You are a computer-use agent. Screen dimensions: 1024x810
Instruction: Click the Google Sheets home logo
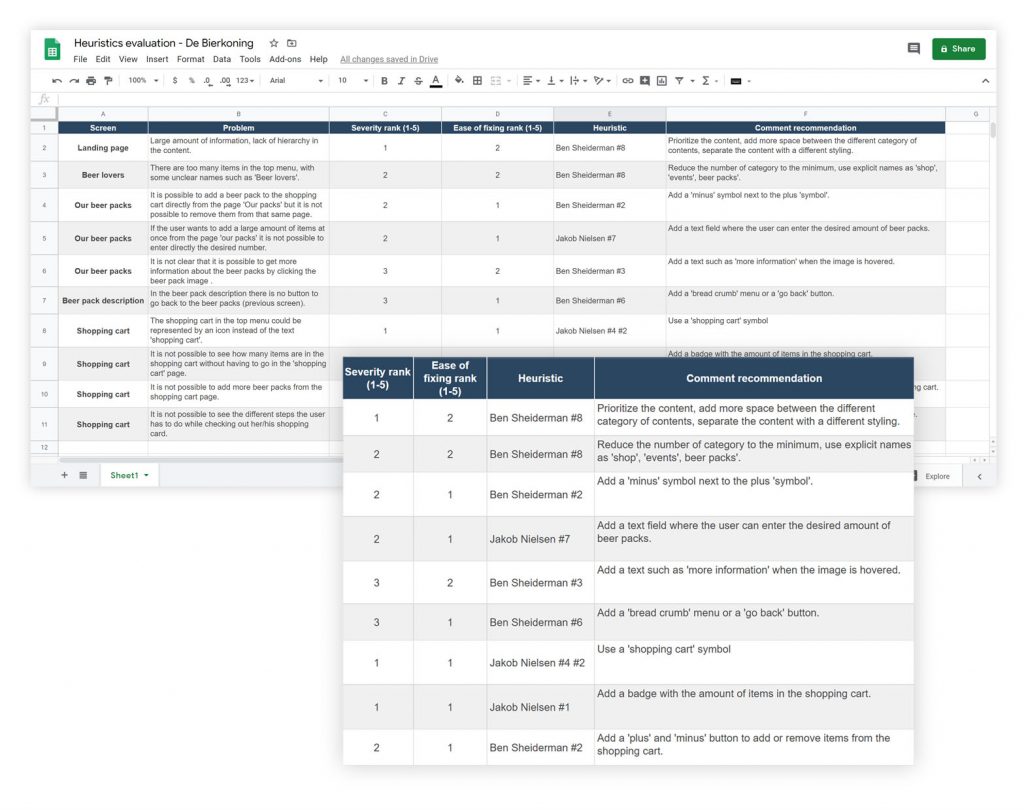tap(52, 49)
